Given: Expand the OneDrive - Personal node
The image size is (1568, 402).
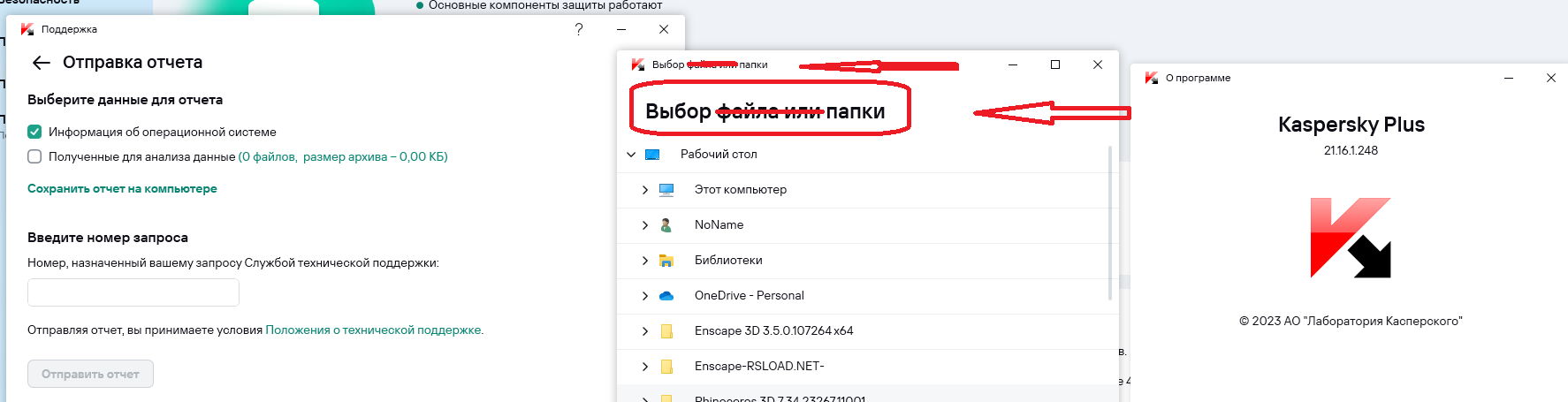Looking at the screenshot, I should pyautogui.click(x=645, y=296).
